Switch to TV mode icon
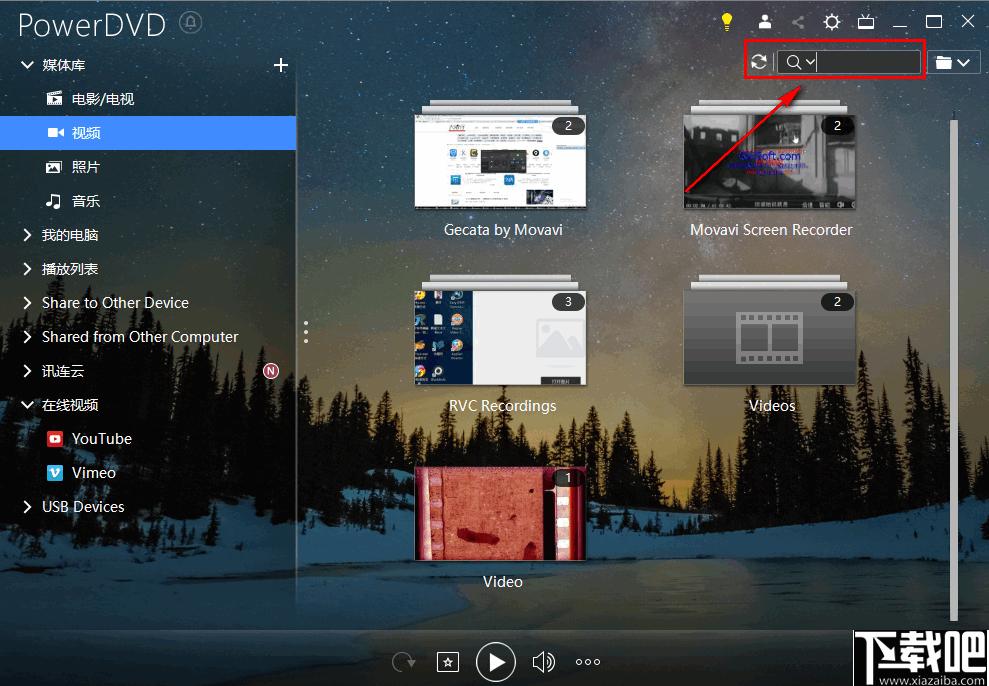 pos(866,23)
